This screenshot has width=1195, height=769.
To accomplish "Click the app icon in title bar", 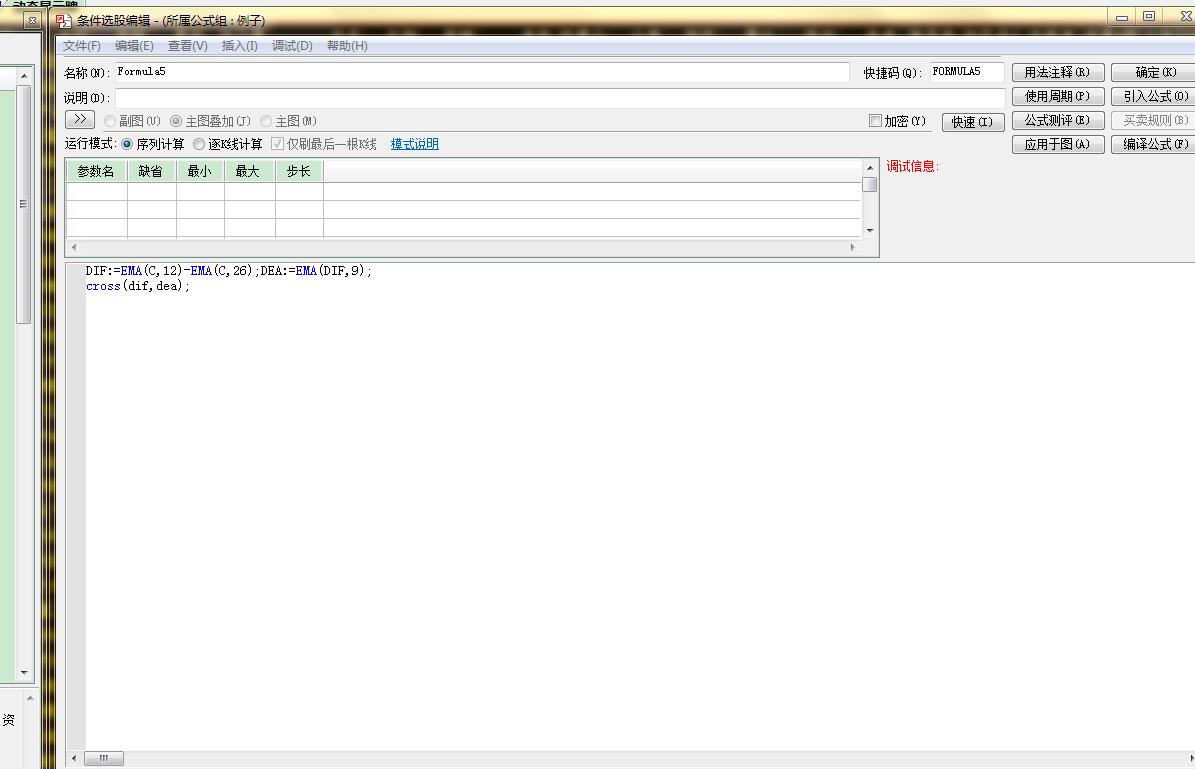I will click(64, 20).
